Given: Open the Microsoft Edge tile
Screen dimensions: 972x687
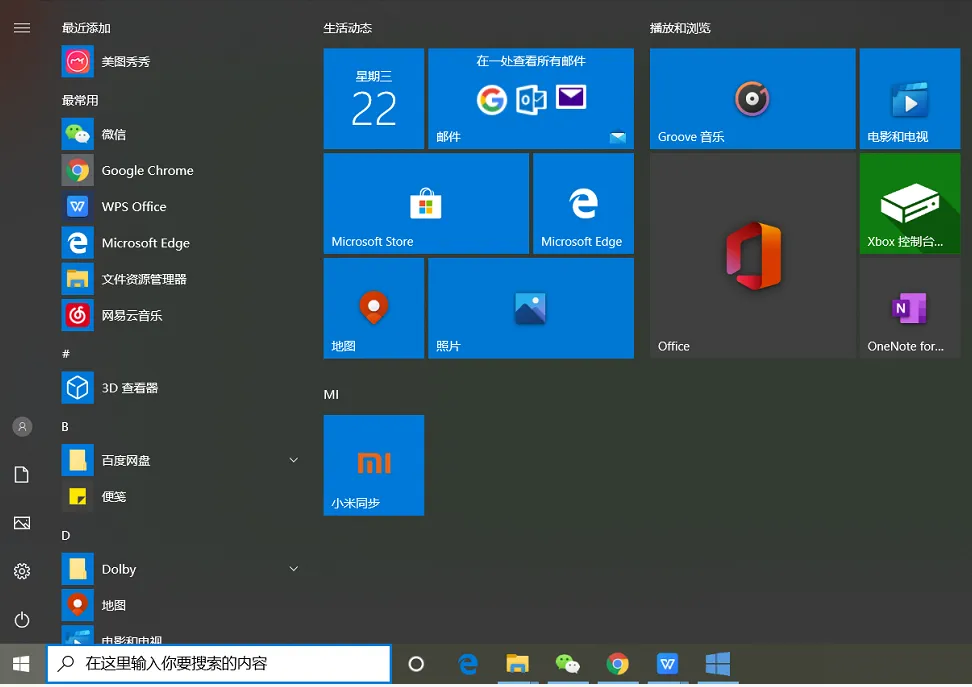Looking at the screenshot, I should click(583, 203).
